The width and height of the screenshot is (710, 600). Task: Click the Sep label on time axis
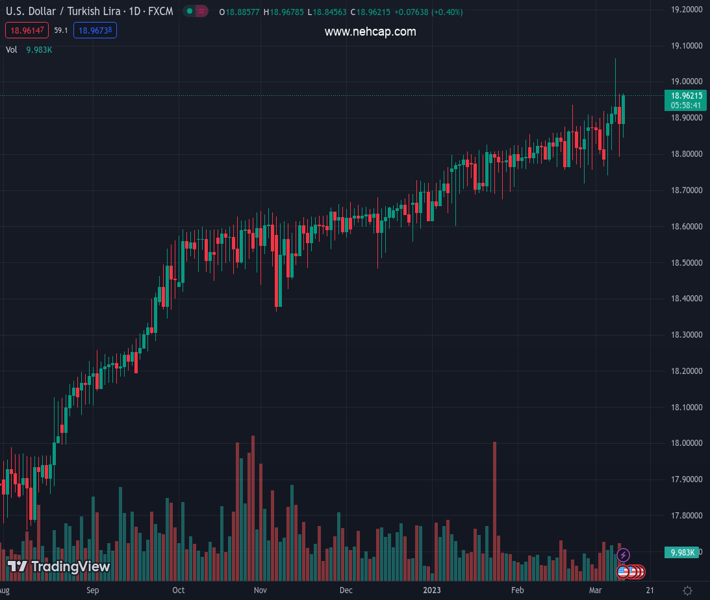[x=92, y=591]
